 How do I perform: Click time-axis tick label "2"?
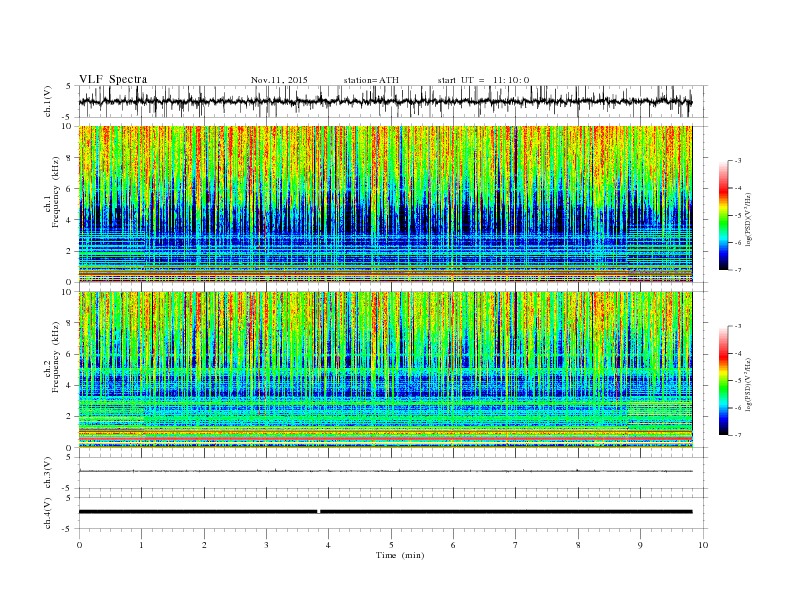[204, 545]
